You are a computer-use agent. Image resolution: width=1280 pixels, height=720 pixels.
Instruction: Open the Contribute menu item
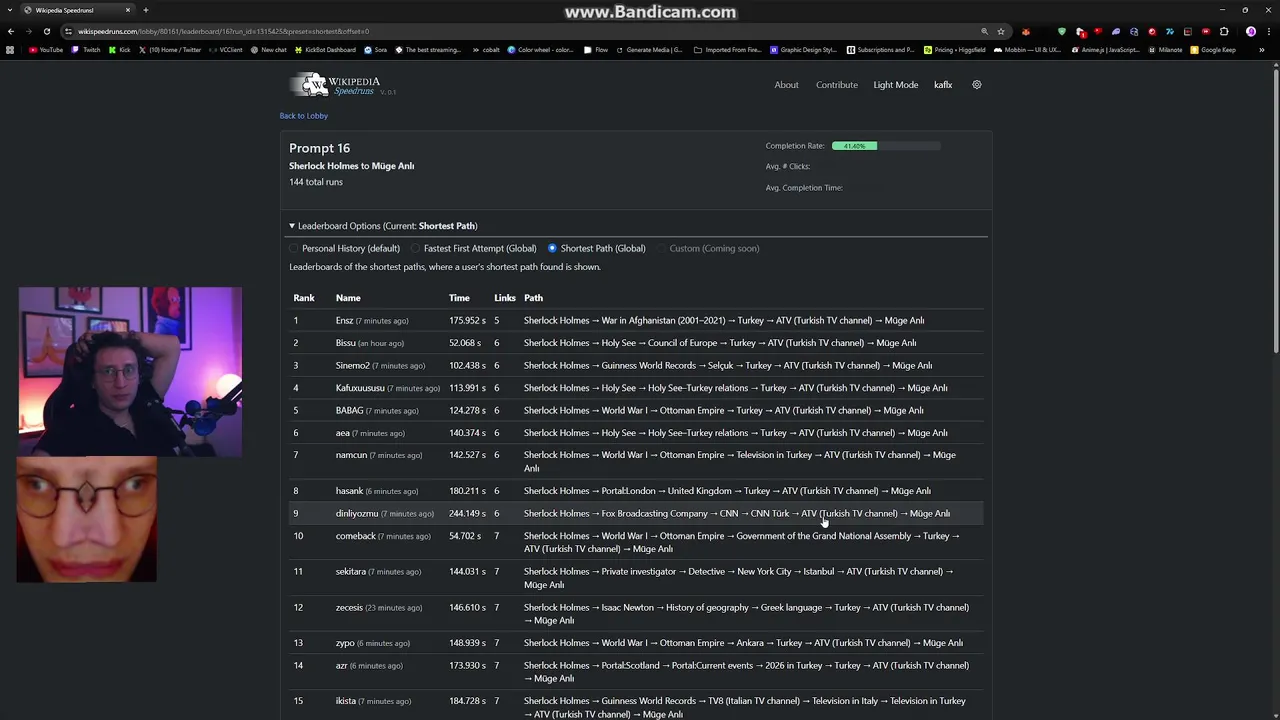click(836, 85)
